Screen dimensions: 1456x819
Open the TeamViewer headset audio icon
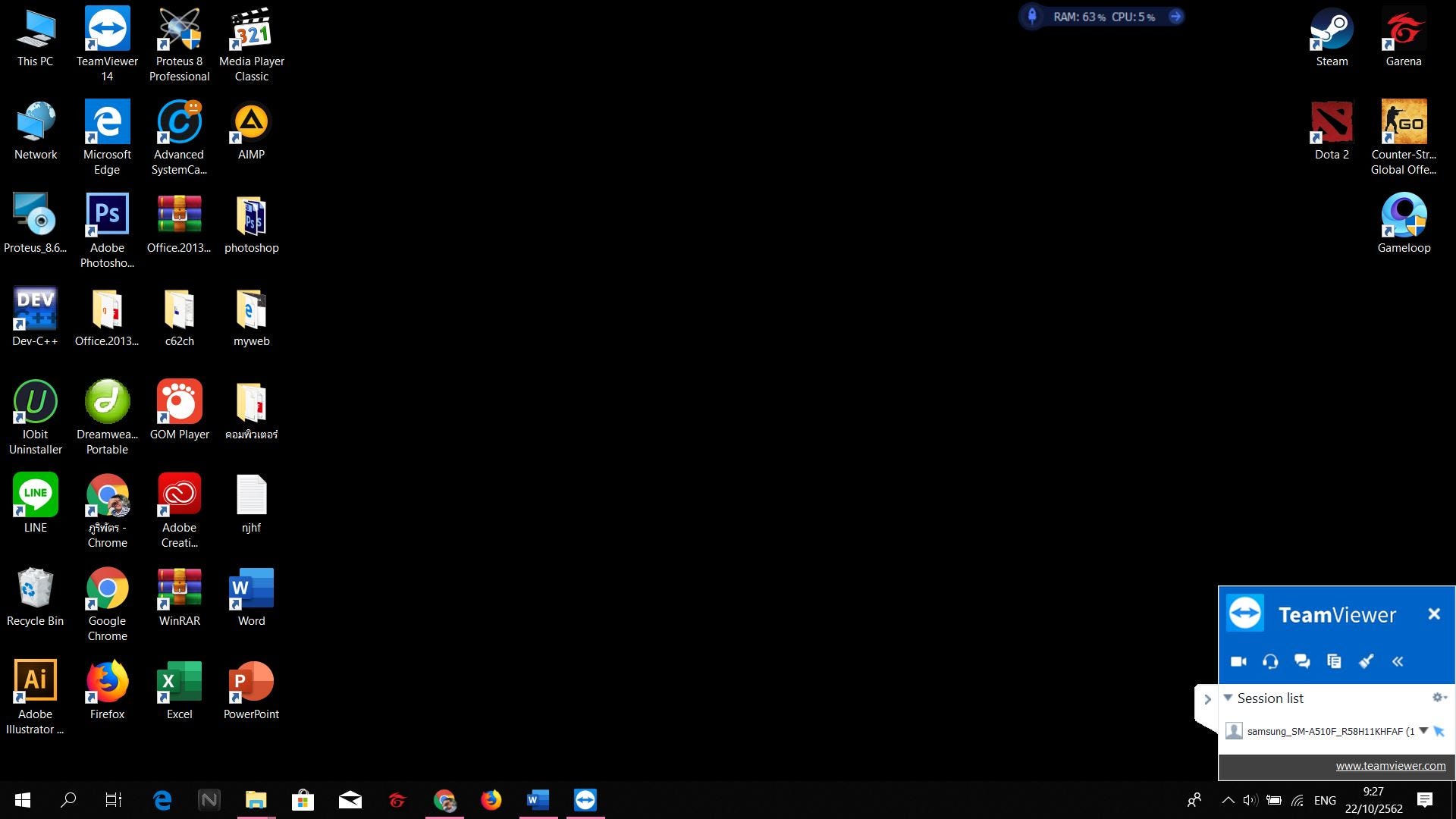click(1270, 661)
